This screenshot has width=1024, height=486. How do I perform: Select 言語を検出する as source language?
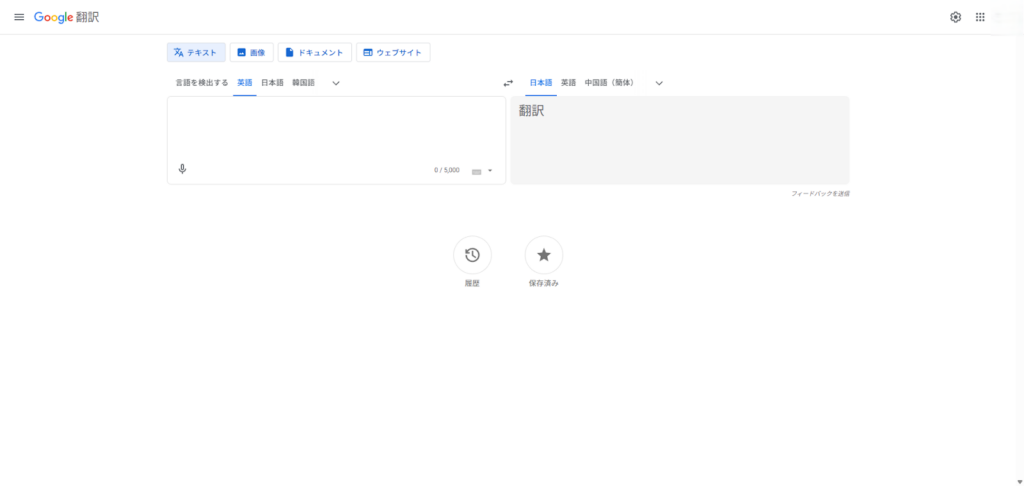[201, 83]
